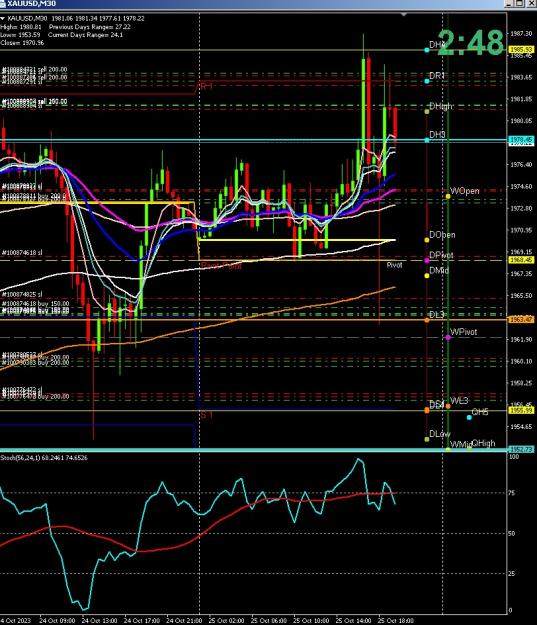Screen dimensions: 537x625
Task: Click the green 2:48 candle timer
Action: [472, 42]
